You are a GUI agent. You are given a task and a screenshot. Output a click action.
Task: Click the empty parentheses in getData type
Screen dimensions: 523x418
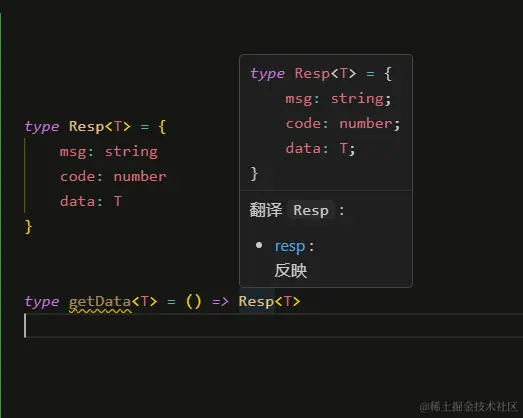click(x=193, y=302)
